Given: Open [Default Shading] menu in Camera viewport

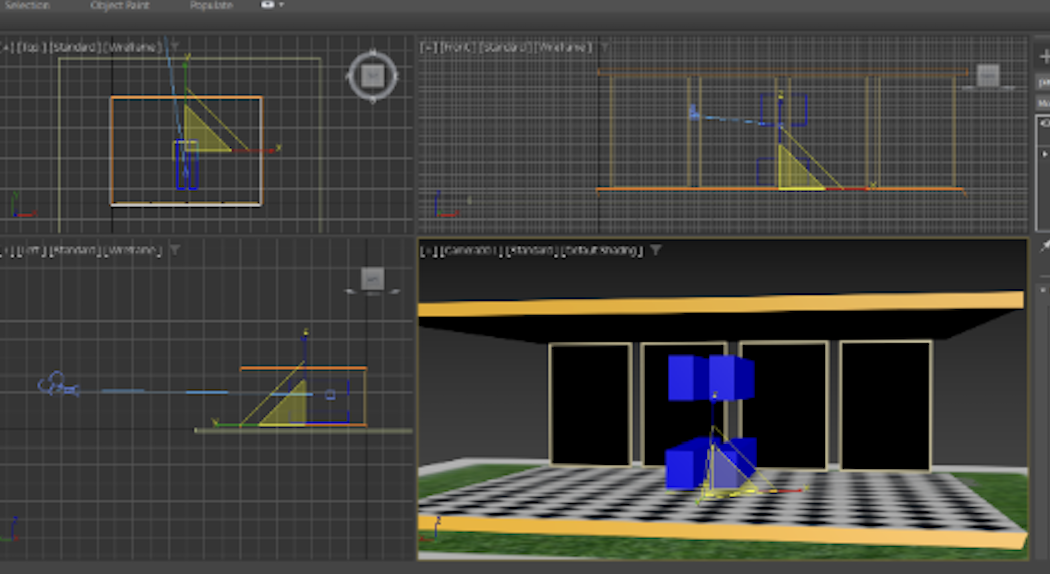Looking at the screenshot, I should tap(603, 251).
